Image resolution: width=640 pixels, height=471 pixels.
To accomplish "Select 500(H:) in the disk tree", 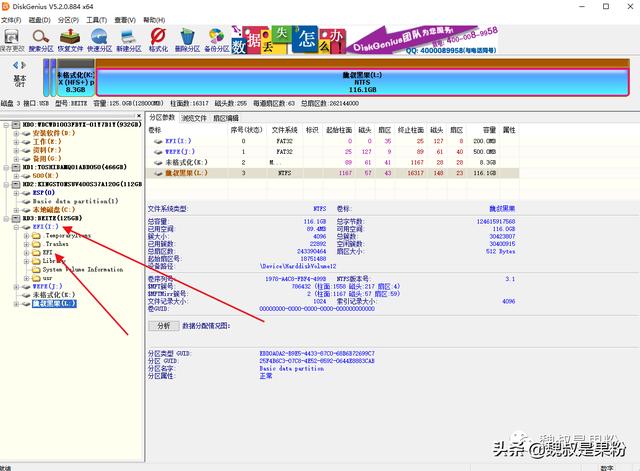I will pos(45,176).
